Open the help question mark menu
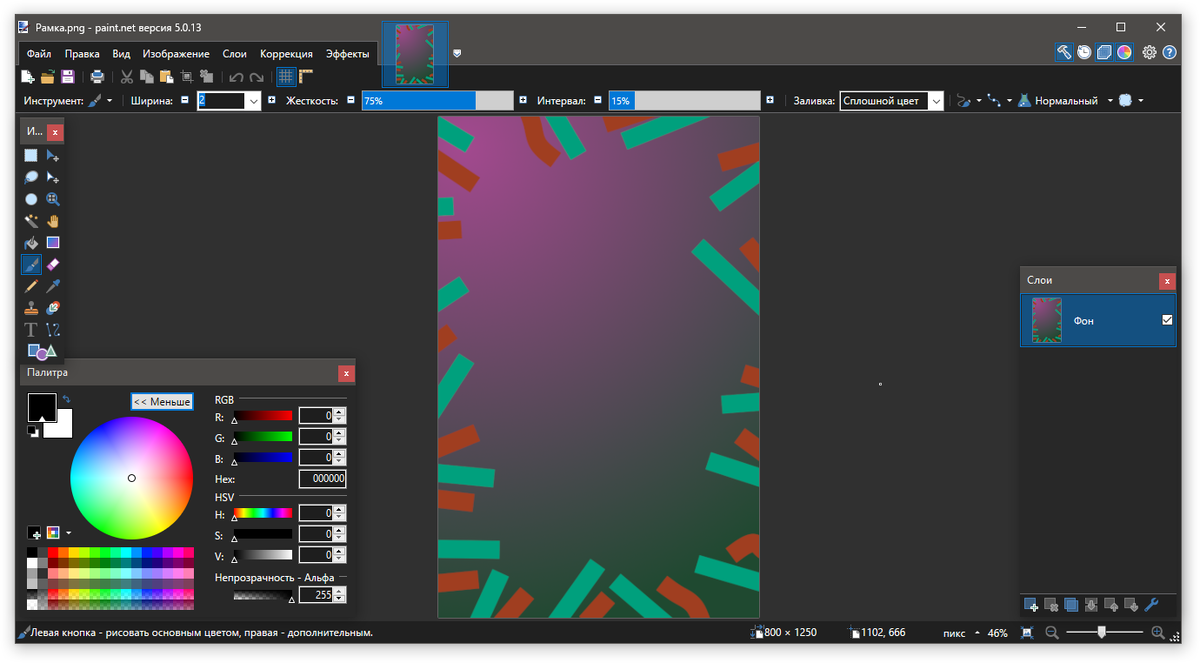This screenshot has width=1200, height=663. pos(1169,52)
